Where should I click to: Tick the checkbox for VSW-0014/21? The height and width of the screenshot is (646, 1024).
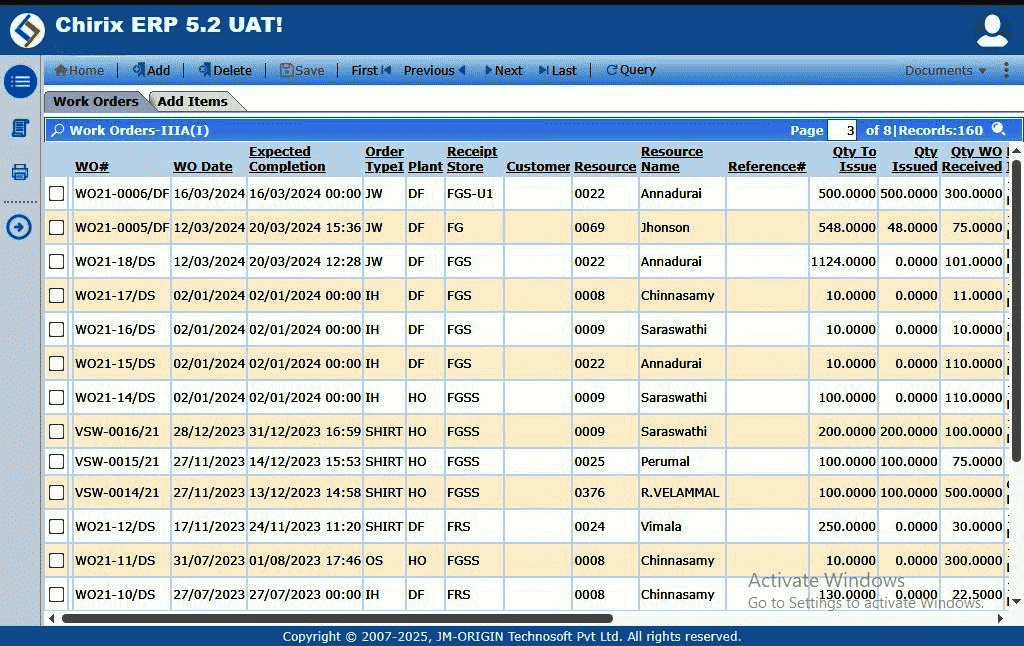click(57, 493)
